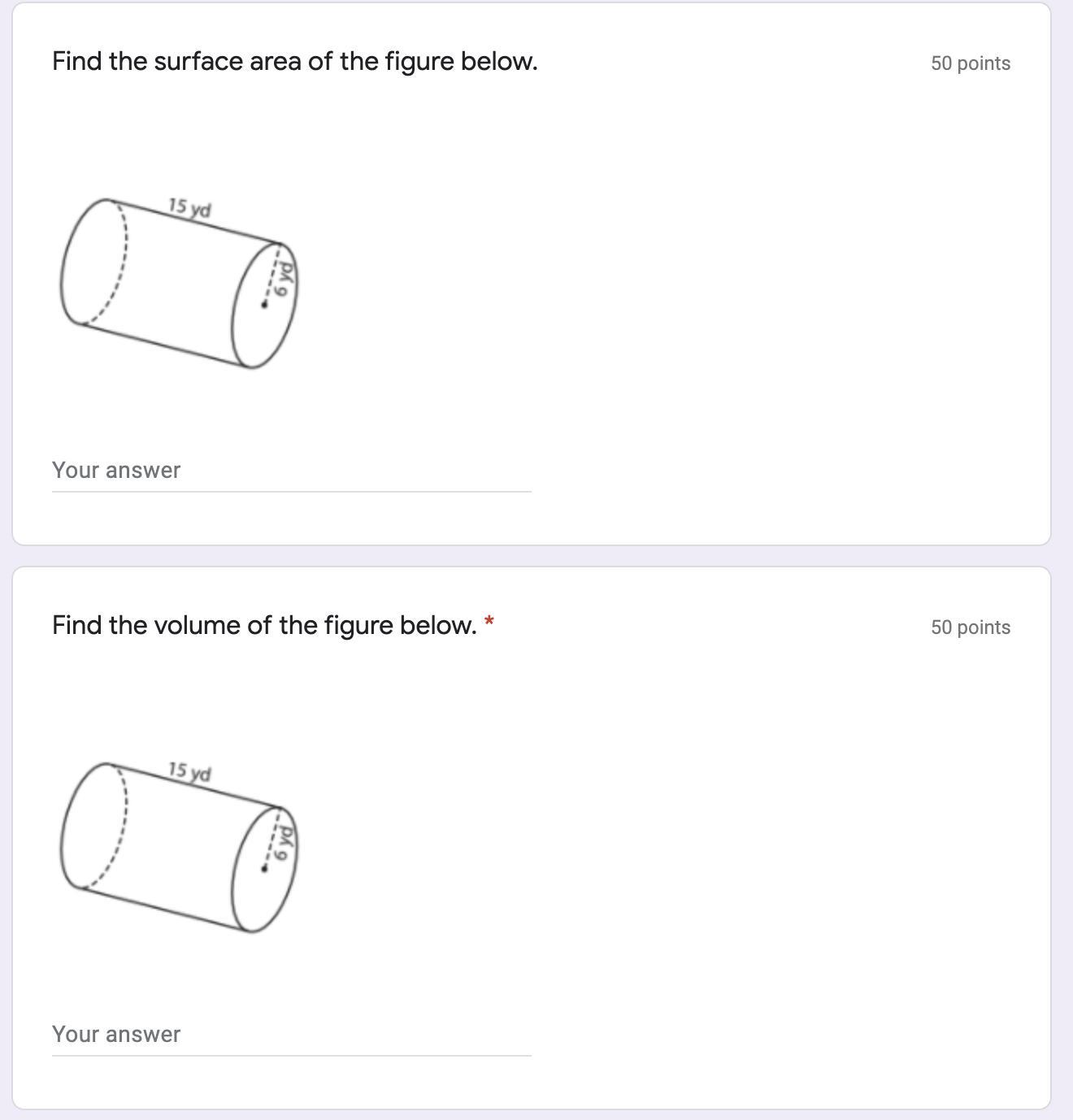Click the surface area answer input field
The height and width of the screenshot is (1120, 1073).
click(x=291, y=471)
